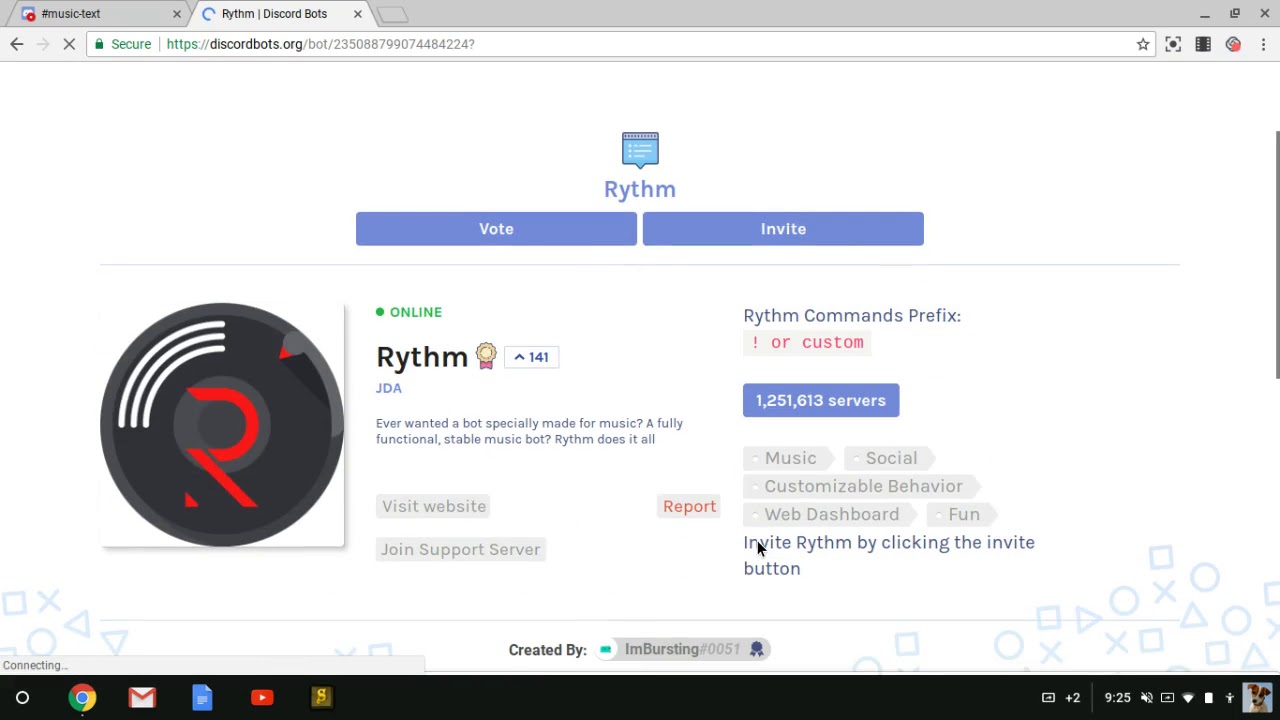Click the '! or custom' prefix code

[808, 342]
